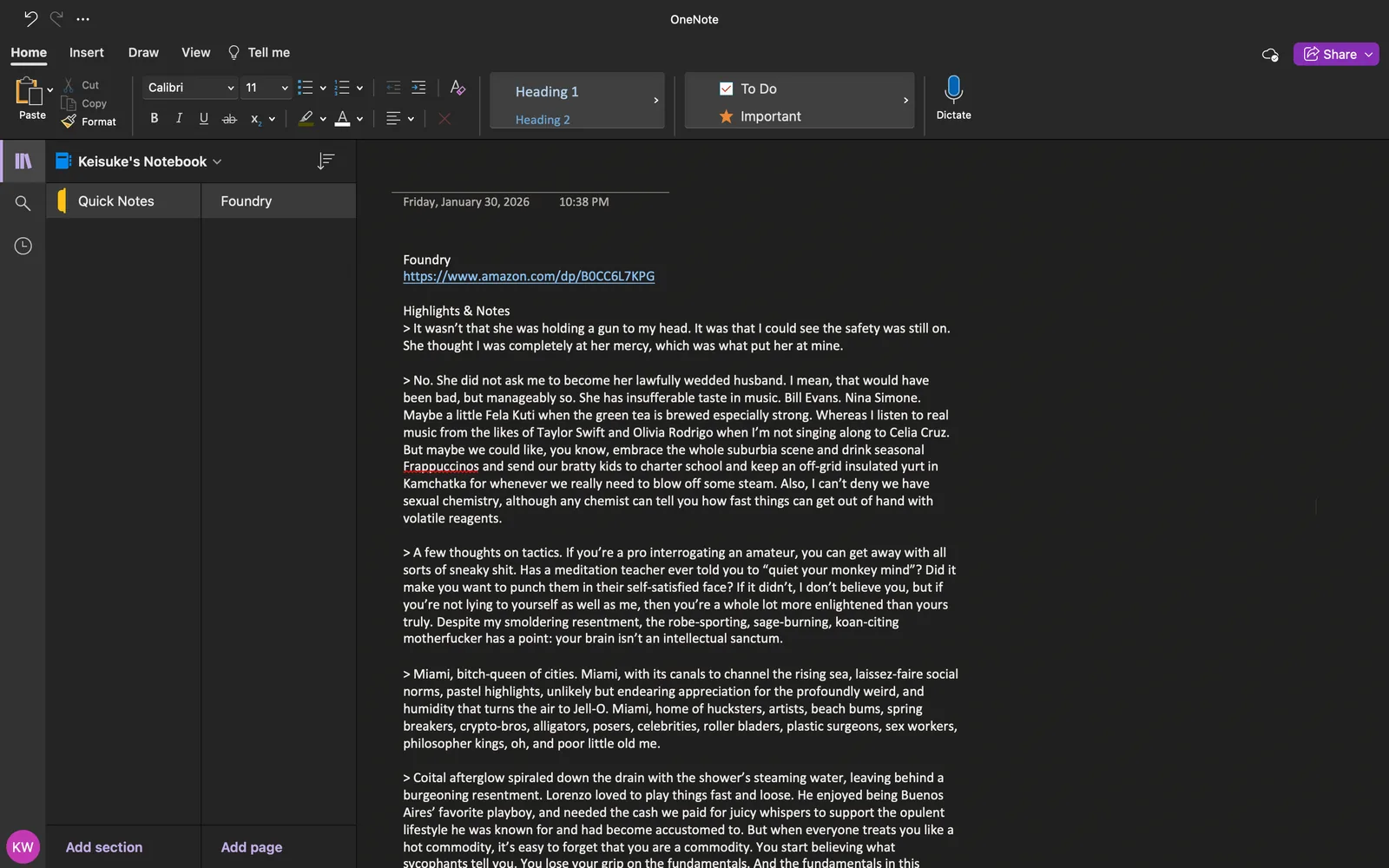Select the Foundry page

pyautogui.click(x=279, y=201)
